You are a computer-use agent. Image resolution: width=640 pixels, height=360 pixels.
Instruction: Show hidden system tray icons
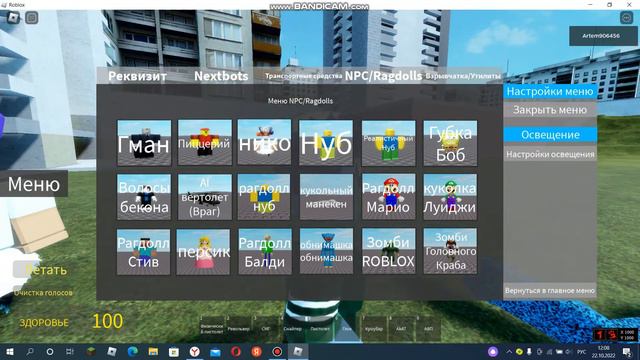(509, 351)
